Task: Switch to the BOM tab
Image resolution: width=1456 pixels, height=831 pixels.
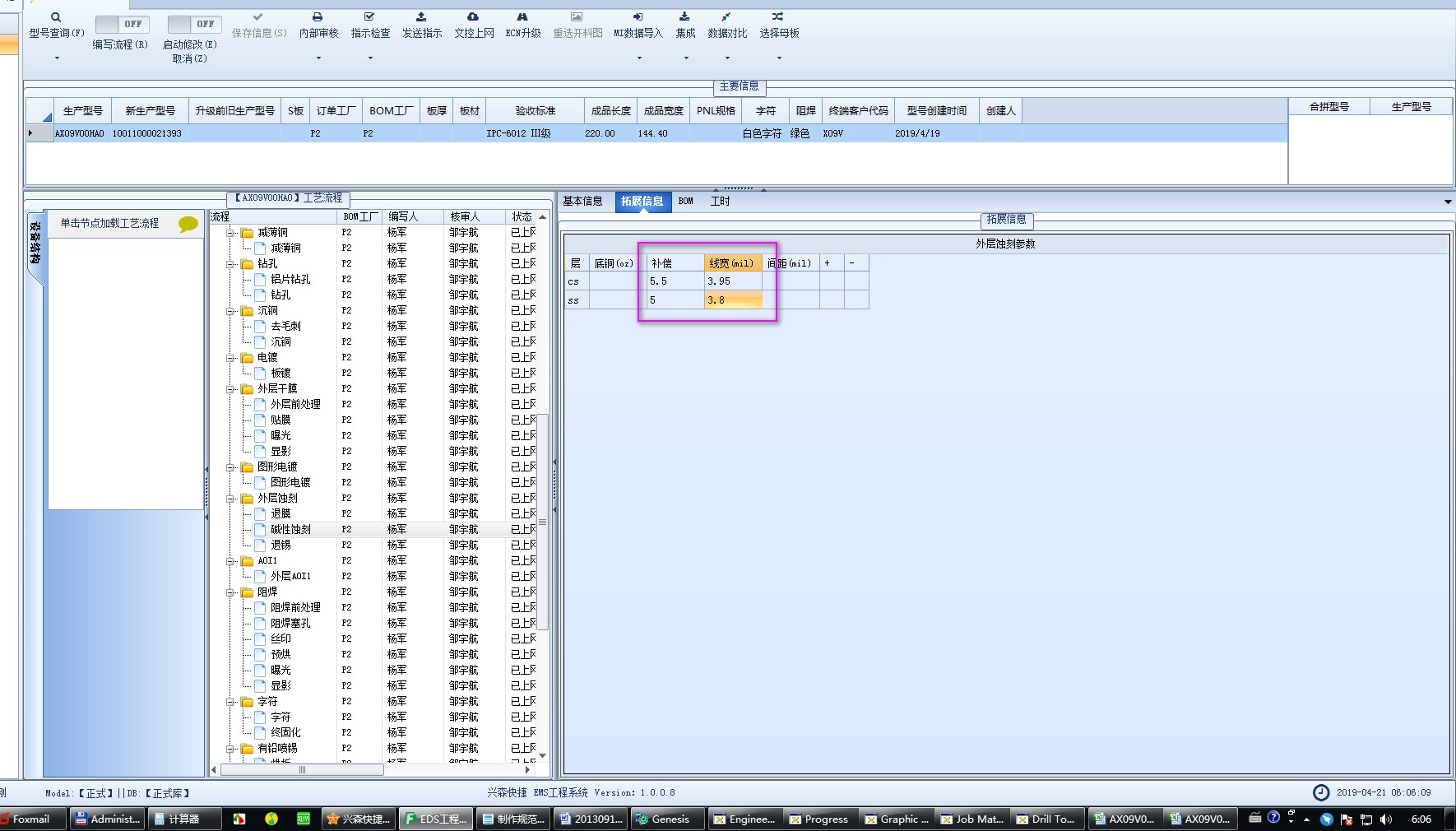Action: click(x=686, y=201)
